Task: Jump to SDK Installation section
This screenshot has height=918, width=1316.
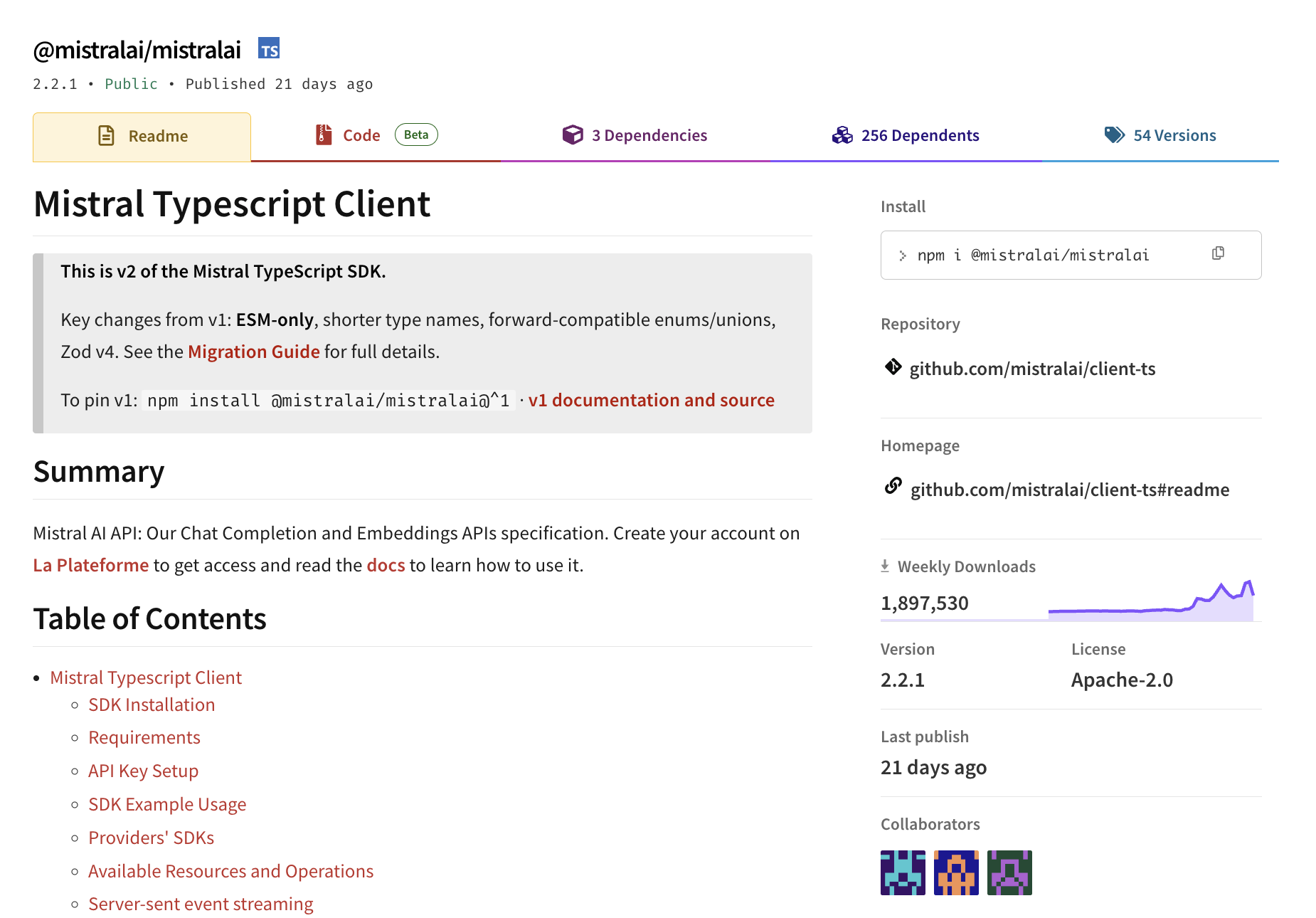Action: [152, 705]
